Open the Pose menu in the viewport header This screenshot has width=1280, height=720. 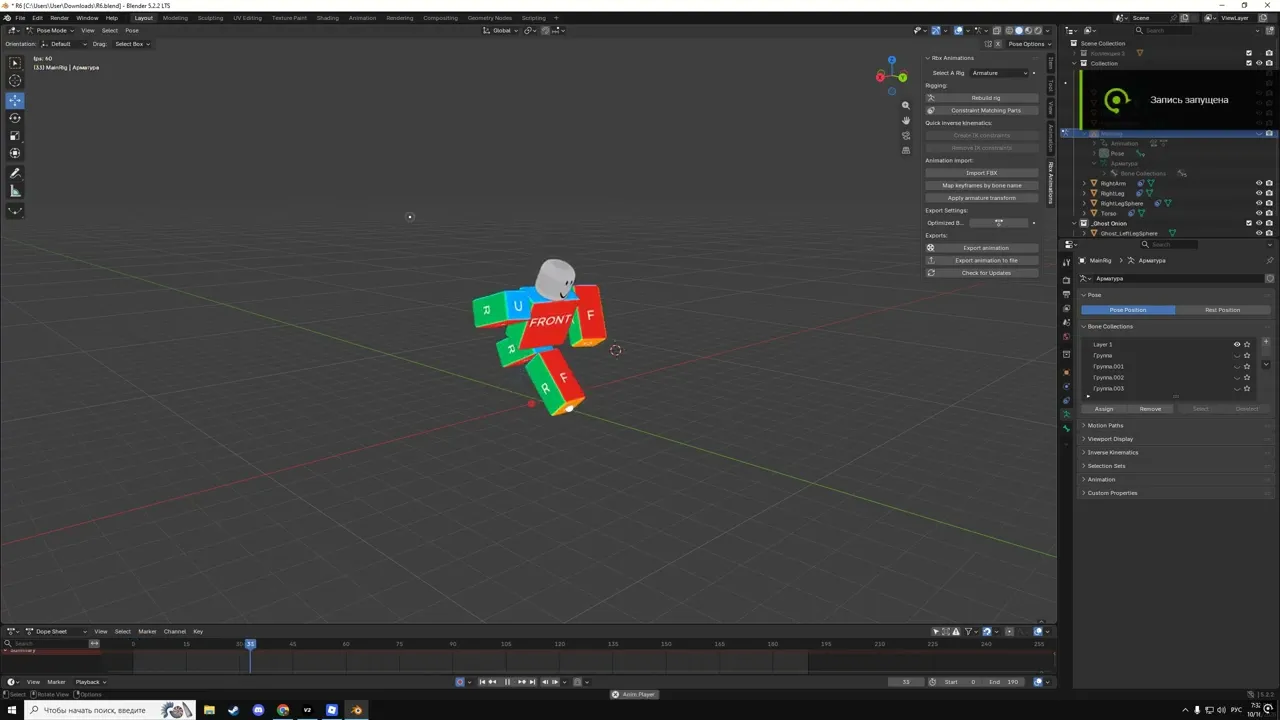coord(132,30)
